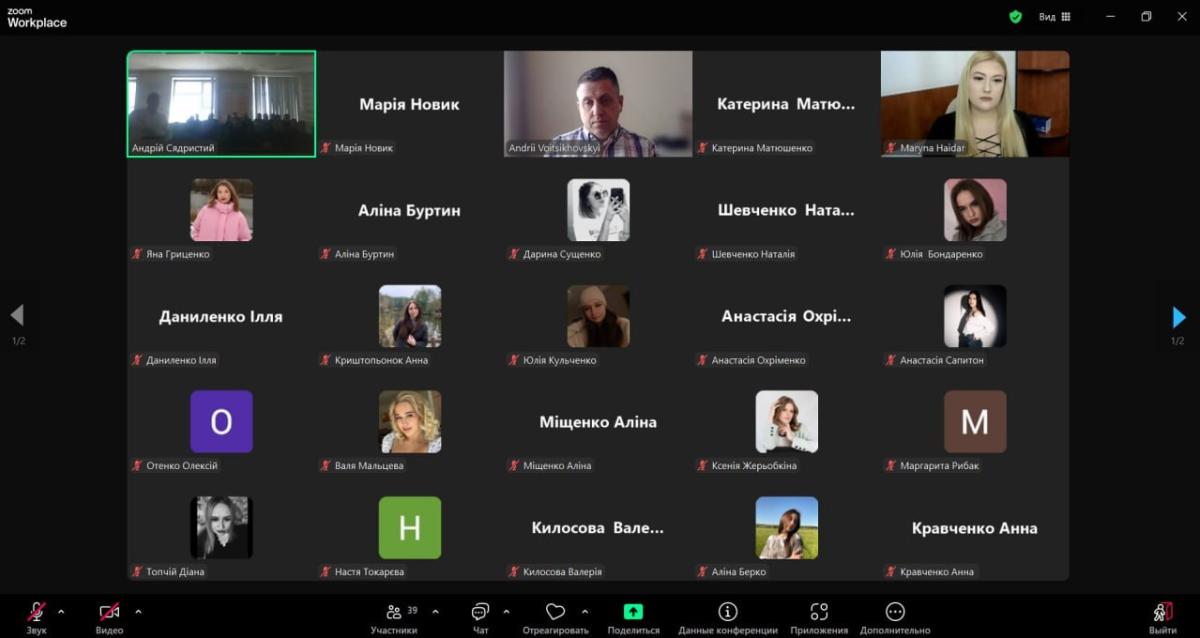The width and height of the screenshot is (1200, 638).
Task: Click Валя Мальцева profile picture
Action: (x=410, y=422)
